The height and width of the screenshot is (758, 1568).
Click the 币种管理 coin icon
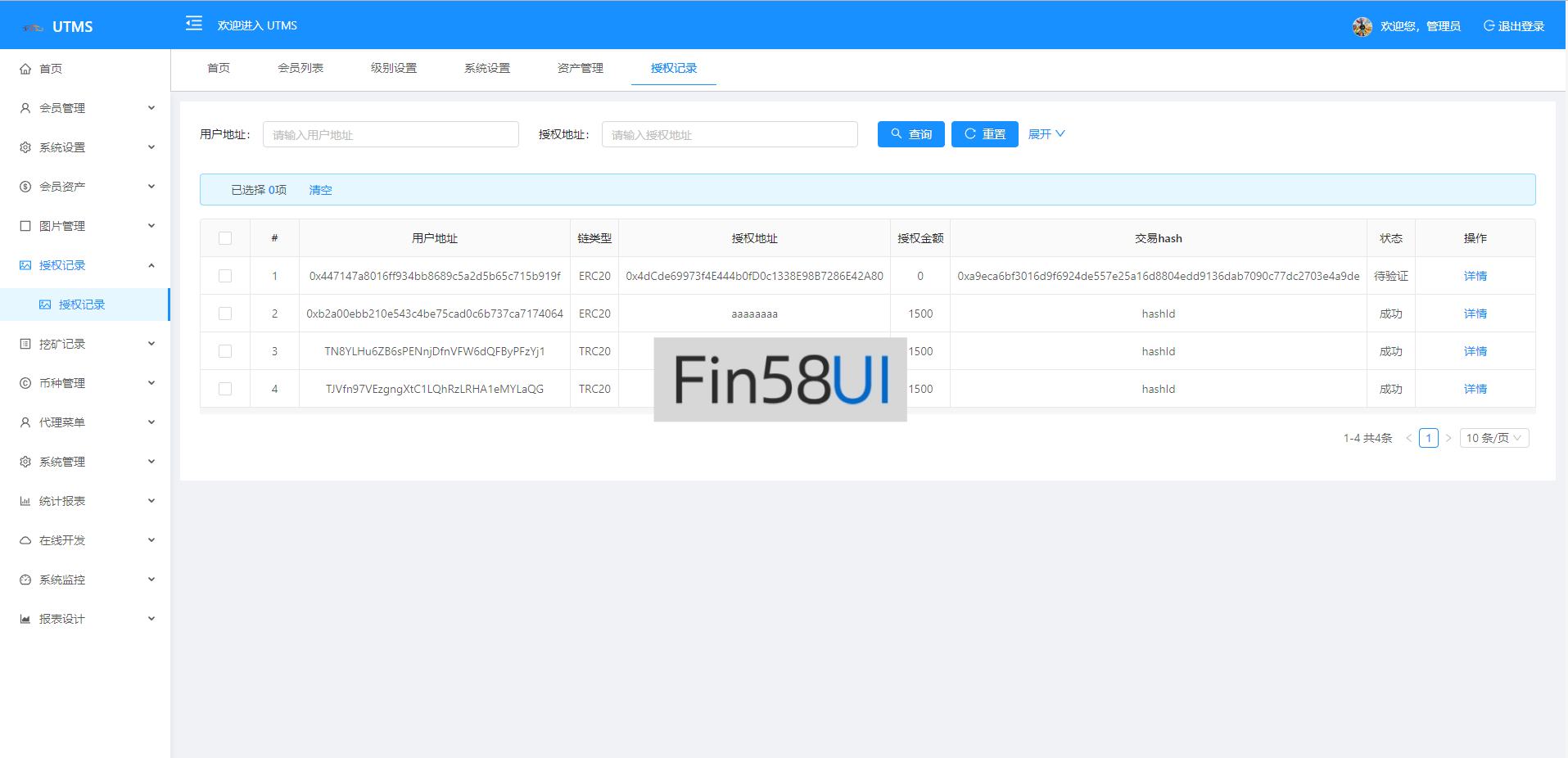pos(25,383)
